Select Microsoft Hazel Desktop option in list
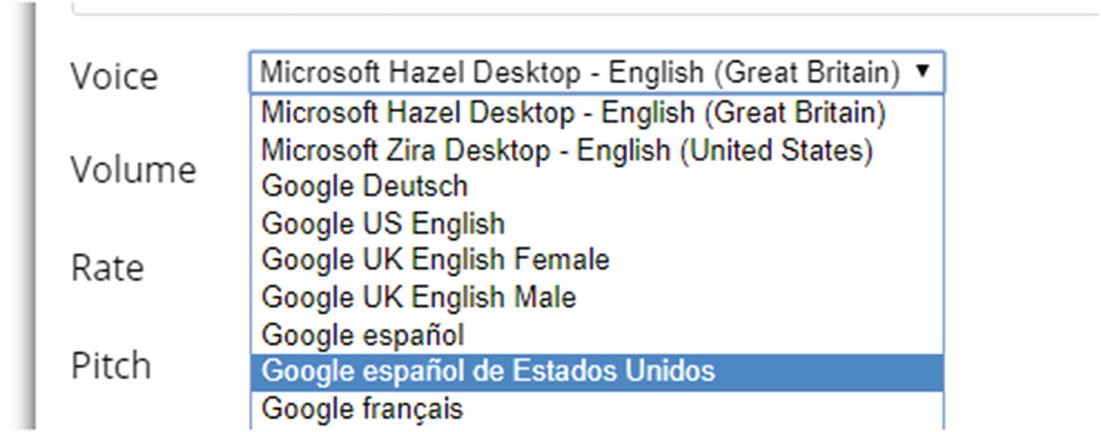This screenshot has width=1101, height=432. 573,113
